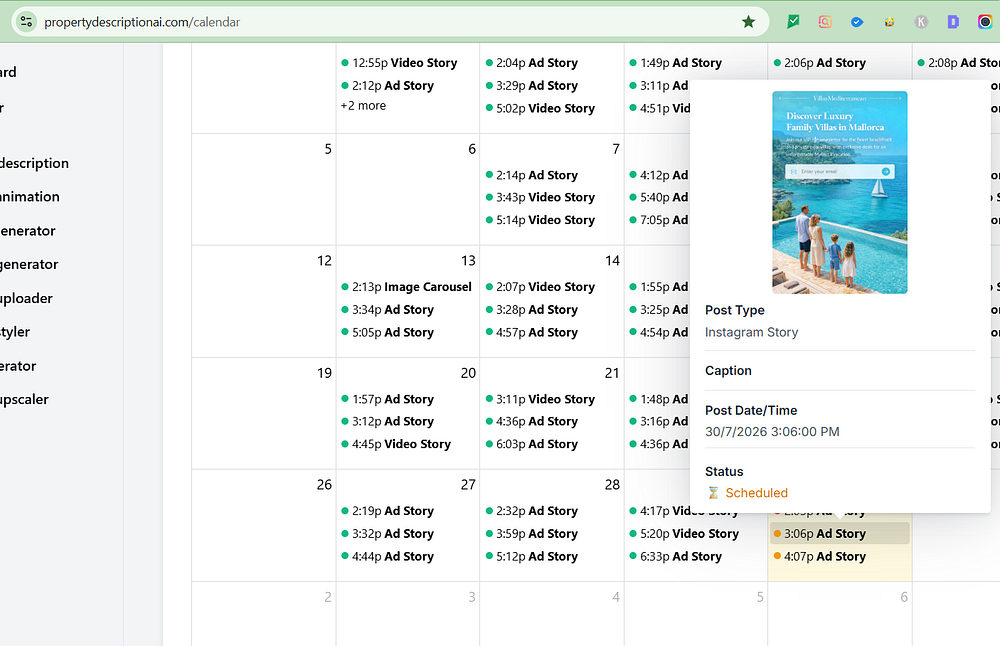Image resolution: width=1000 pixels, height=646 pixels.
Task: Open the 2:06p Ad Story event
Action: [x=820, y=62]
